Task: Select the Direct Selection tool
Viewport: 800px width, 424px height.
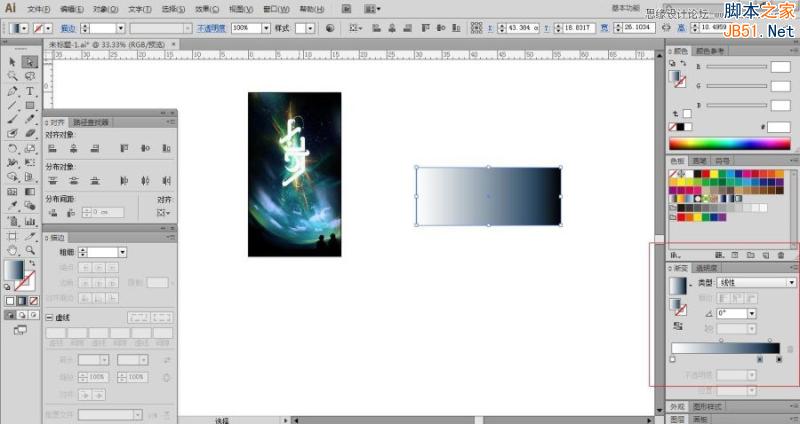Action: [30, 62]
